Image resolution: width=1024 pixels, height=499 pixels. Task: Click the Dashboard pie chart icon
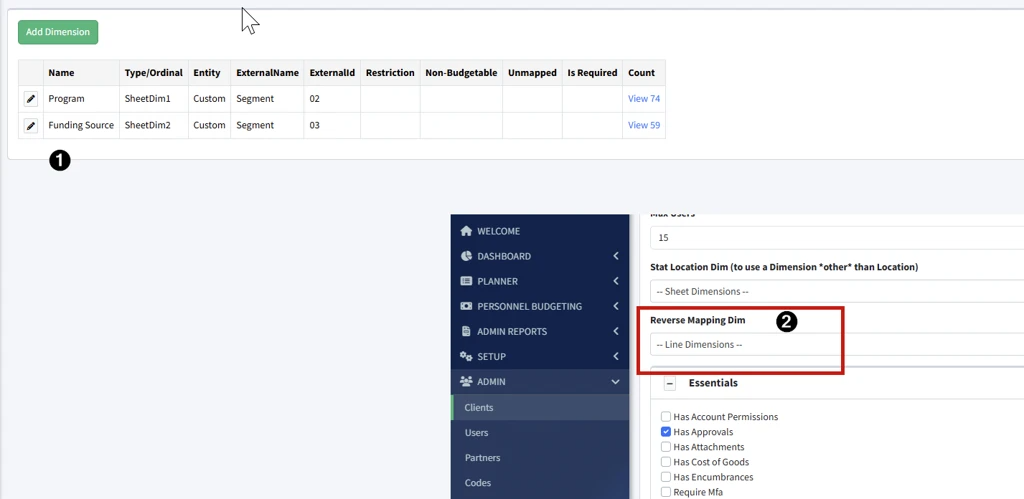466,256
